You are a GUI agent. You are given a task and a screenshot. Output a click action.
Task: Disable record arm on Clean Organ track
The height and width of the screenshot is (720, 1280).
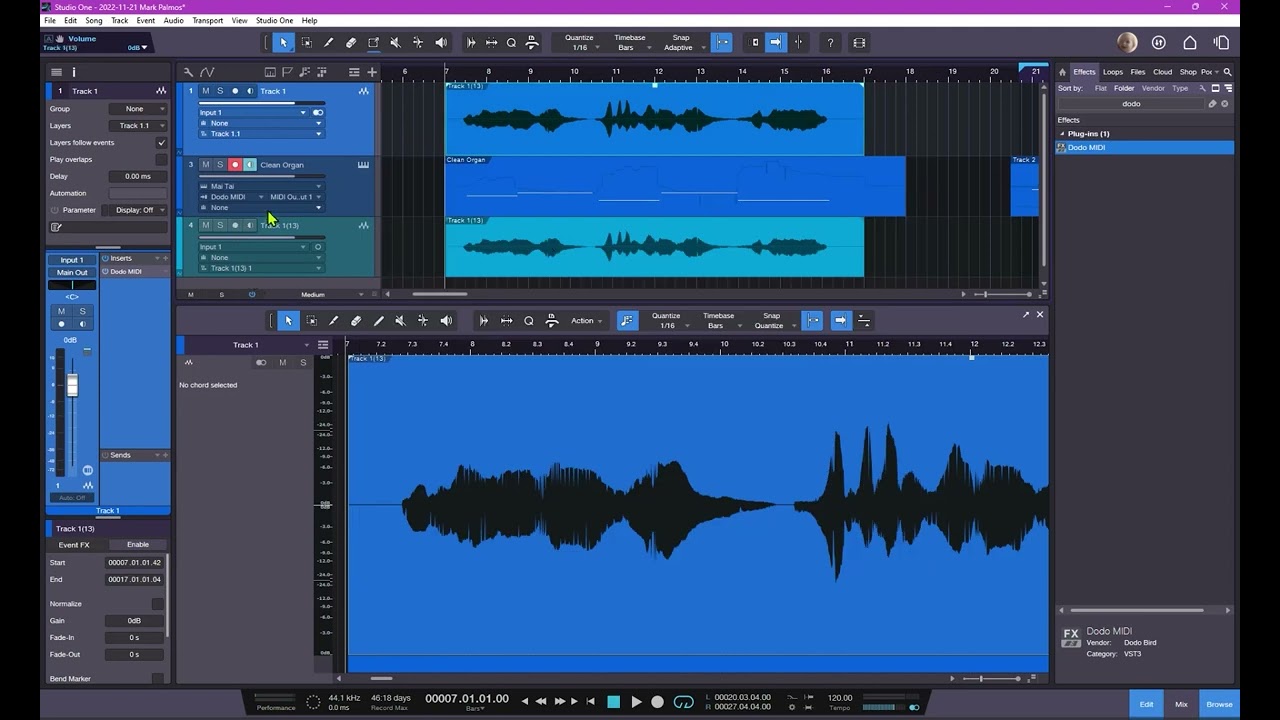pos(235,165)
